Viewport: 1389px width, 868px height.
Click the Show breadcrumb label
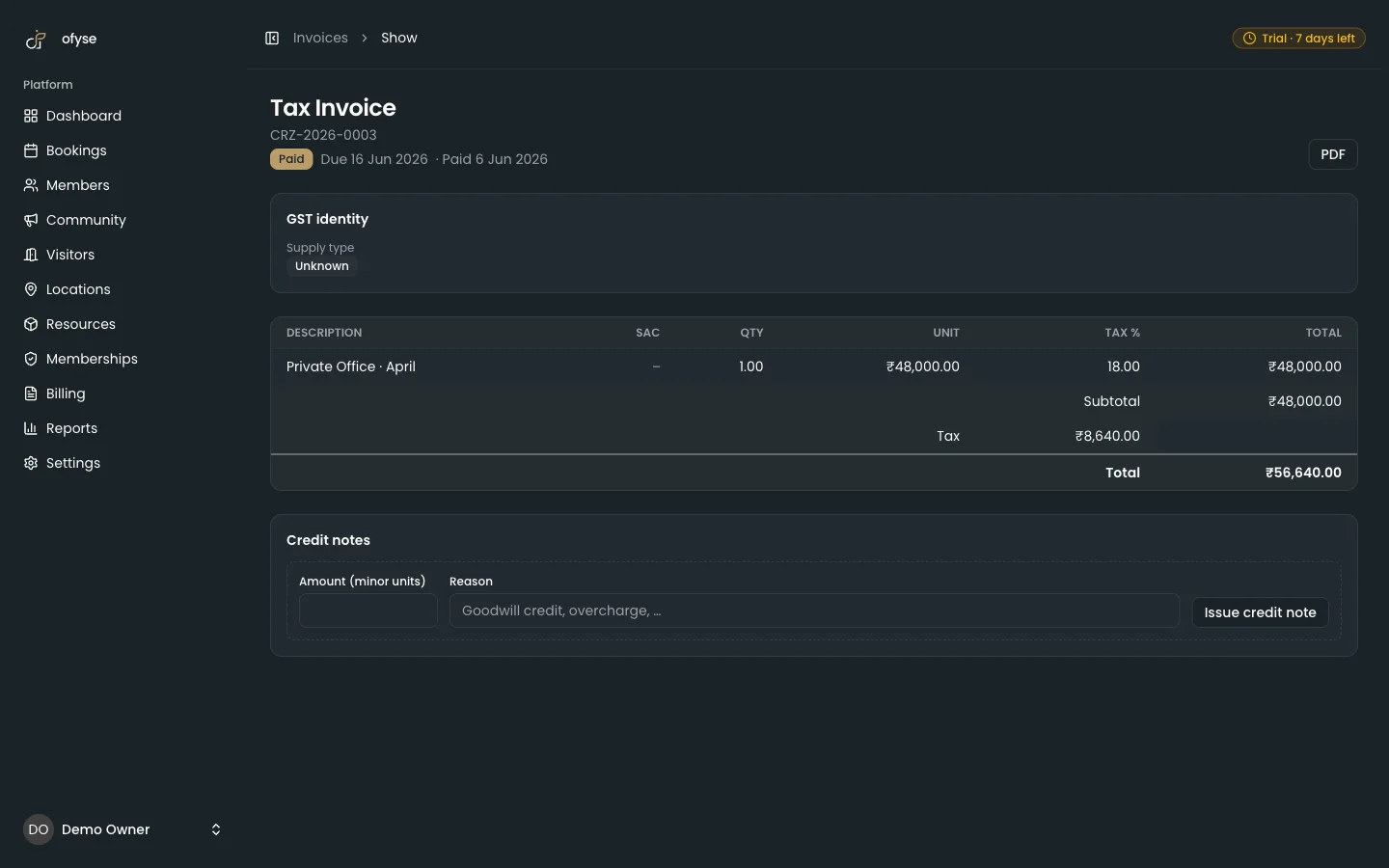point(399,38)
